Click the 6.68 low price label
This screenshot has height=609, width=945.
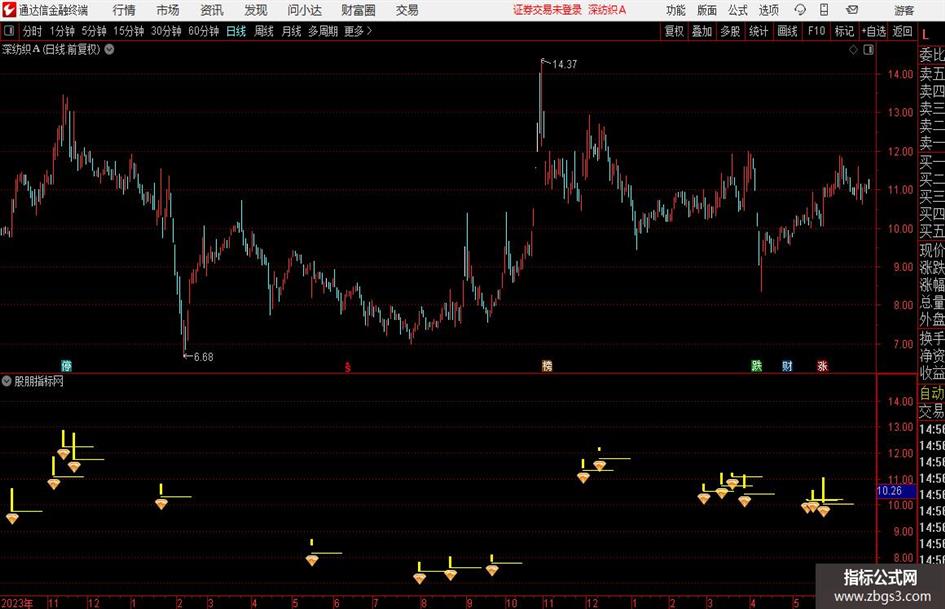click(204, 357)
